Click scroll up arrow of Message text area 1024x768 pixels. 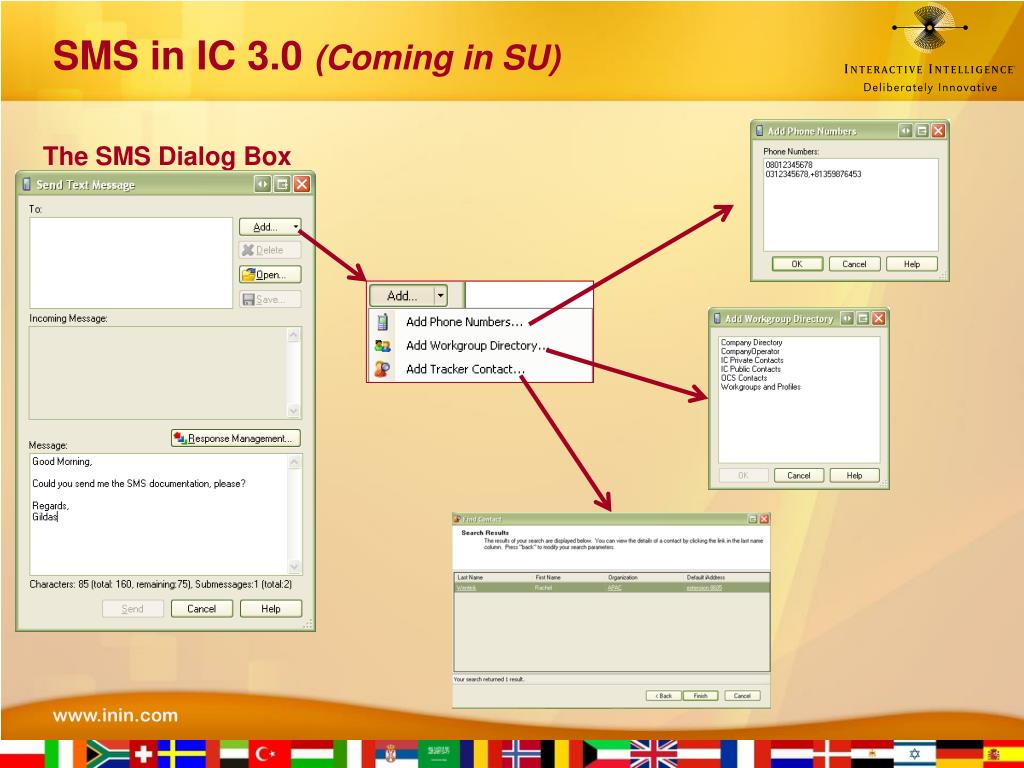pos(295,462)
